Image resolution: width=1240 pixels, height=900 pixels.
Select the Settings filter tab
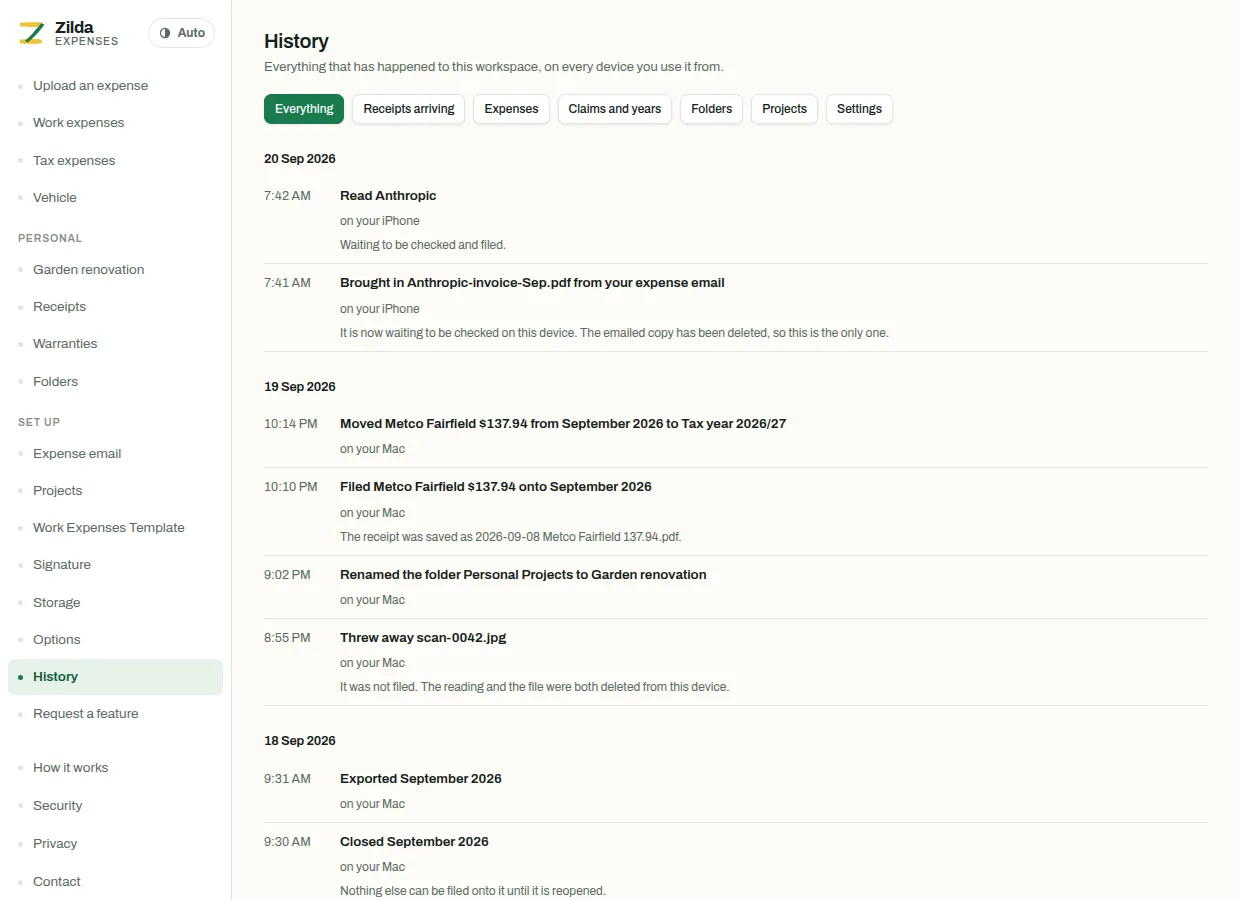click(x=860, y=109)
